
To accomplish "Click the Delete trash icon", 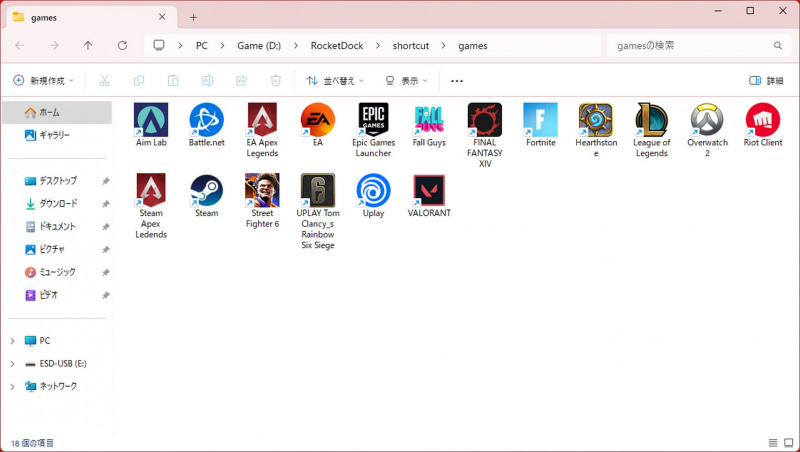I will (x=276, y=81).
